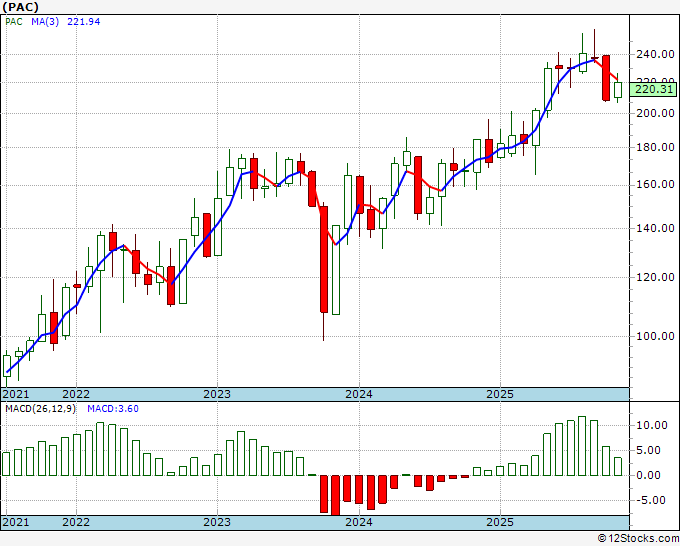This screenshot has width=680, height=546.
Task: Click 2024 on the MACD timeline
Action: pyautogui.click(x=359, y=522)
